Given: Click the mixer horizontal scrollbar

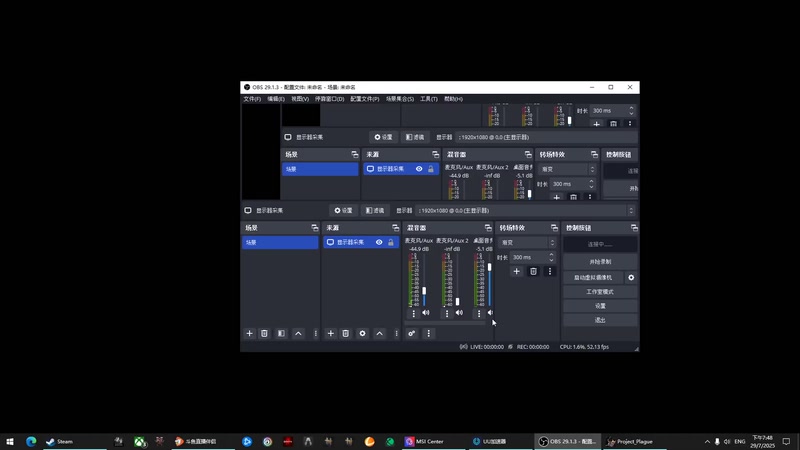Looking at the screenshot, I should pyautogui.click(x=445, y=323).
